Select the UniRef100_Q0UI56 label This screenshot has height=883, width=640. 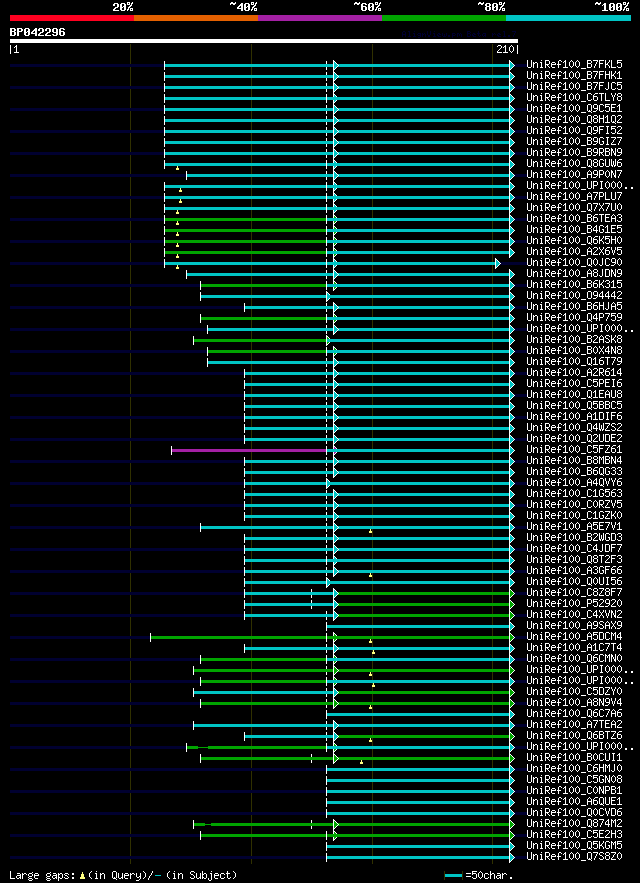point(574,581)
